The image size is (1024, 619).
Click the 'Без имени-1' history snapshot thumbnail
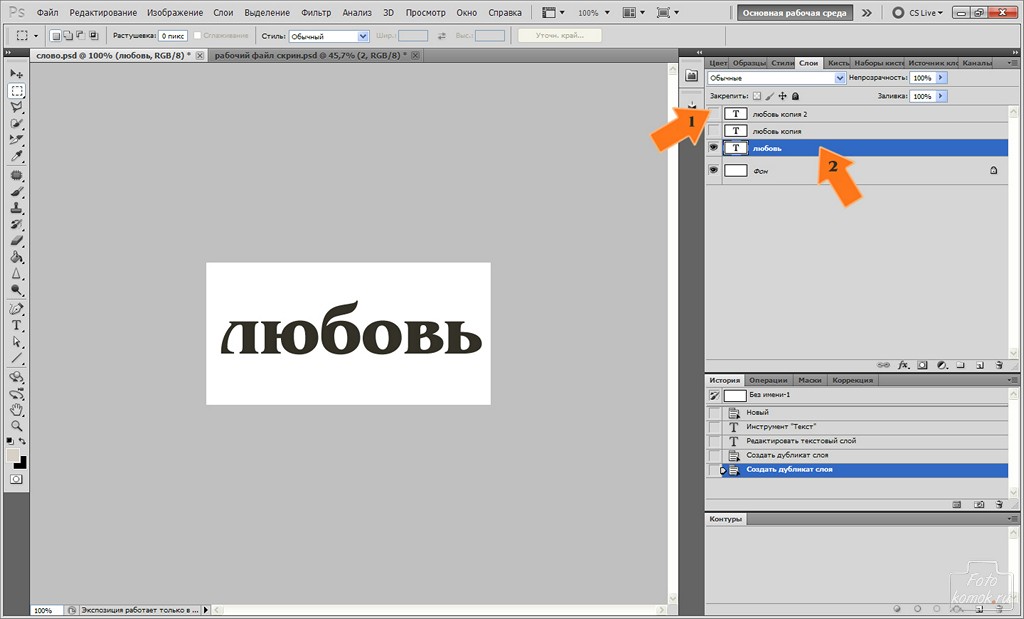click(735, 396)
